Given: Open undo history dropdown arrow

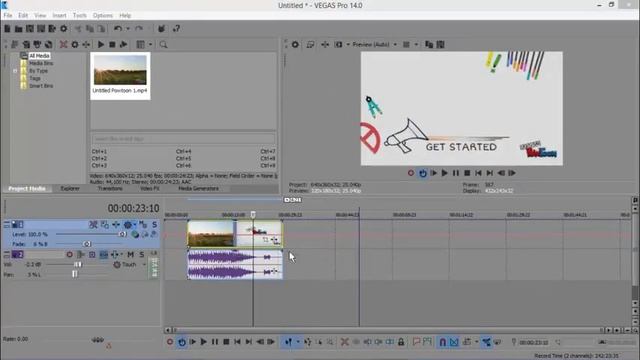Looking at the screenshot, I should (128, 29).
